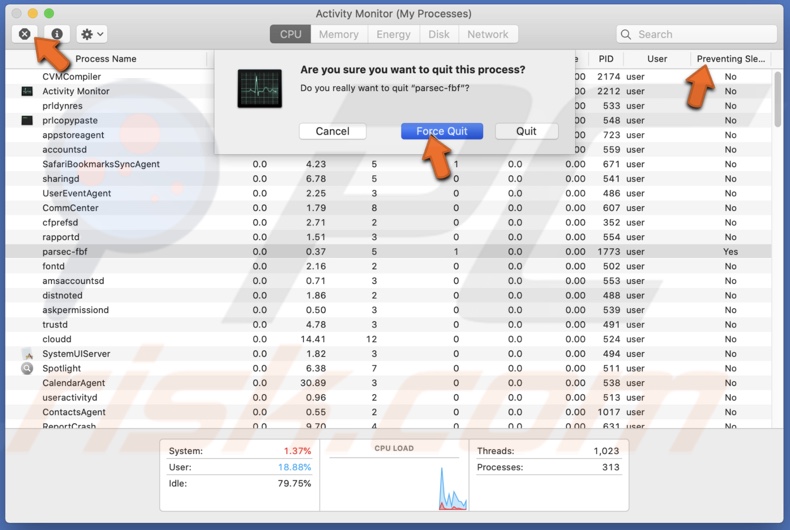This screenshot has height=530, width=790.
Task: Click the SystemUIServer process name
Action: (x=76, y=354)
